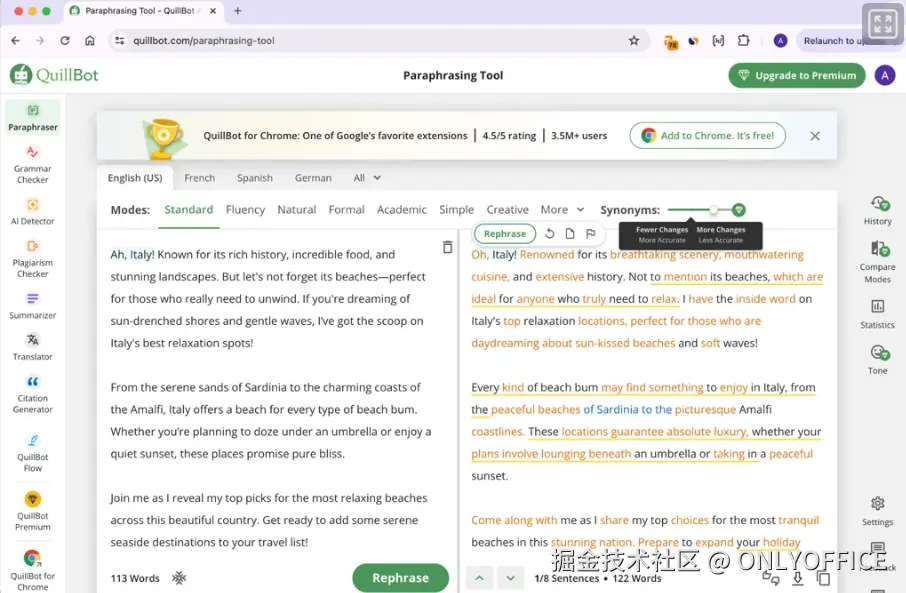
Task: Open a new browser tab
Action: coord(237,10)
